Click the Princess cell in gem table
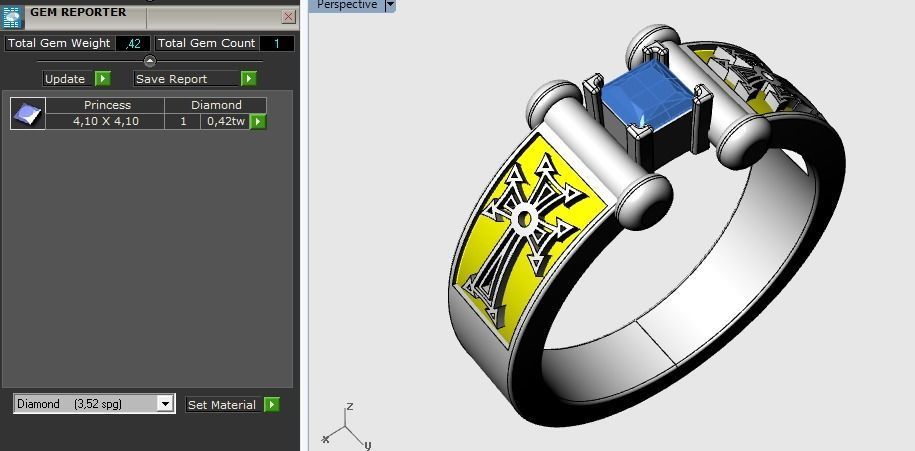Screen dimensions: 915x451 click(106, 105)
